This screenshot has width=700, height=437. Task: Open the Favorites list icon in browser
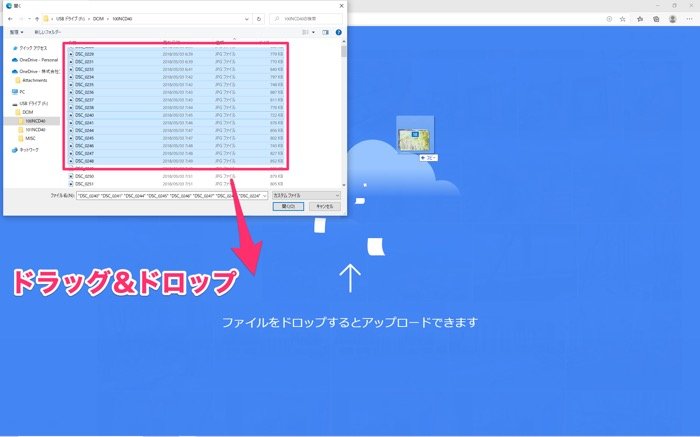pos(640,19)
